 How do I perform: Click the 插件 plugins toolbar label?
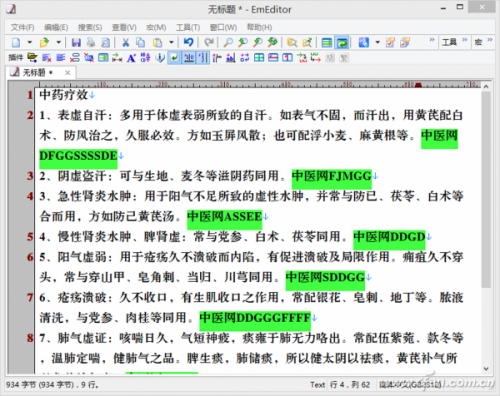[16, 58]
